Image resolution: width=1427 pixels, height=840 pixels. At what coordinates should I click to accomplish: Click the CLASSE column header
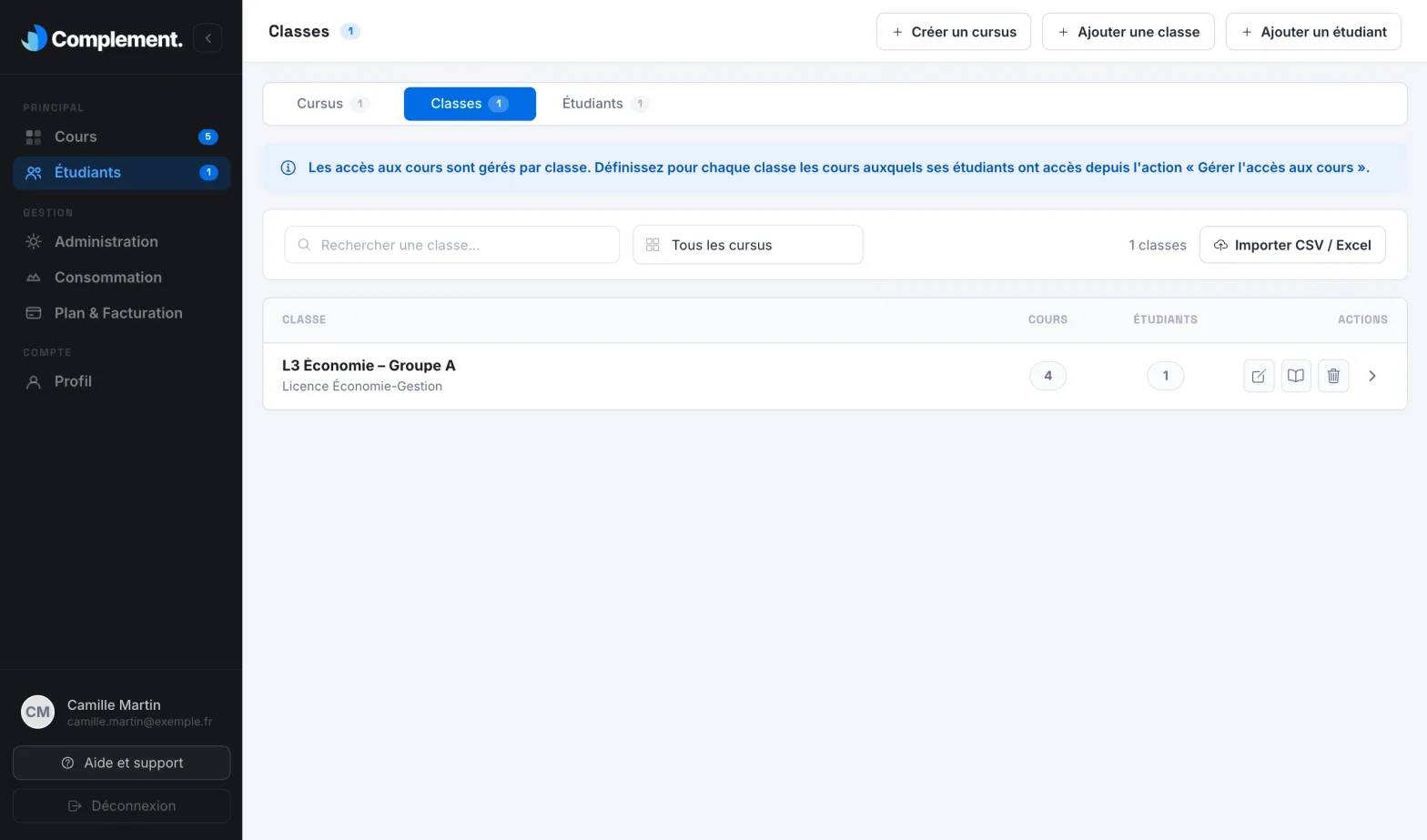pyautogui.click(x=304, y=319)
